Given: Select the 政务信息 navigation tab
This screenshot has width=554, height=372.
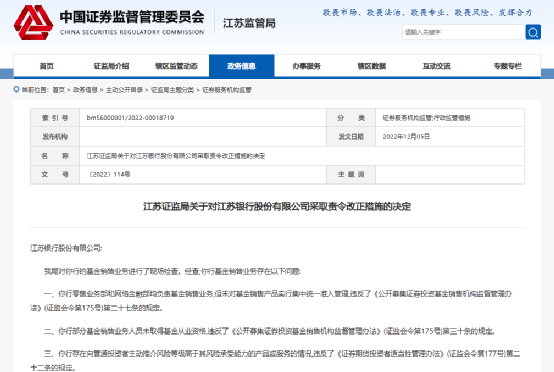Looking at the screenshot, I should [242, 66].
